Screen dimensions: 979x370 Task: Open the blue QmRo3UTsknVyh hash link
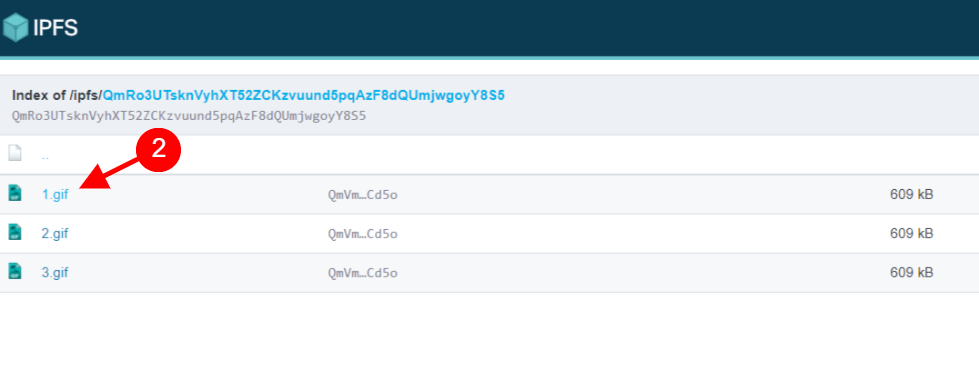pyautogui.click(x=304, y=96)
